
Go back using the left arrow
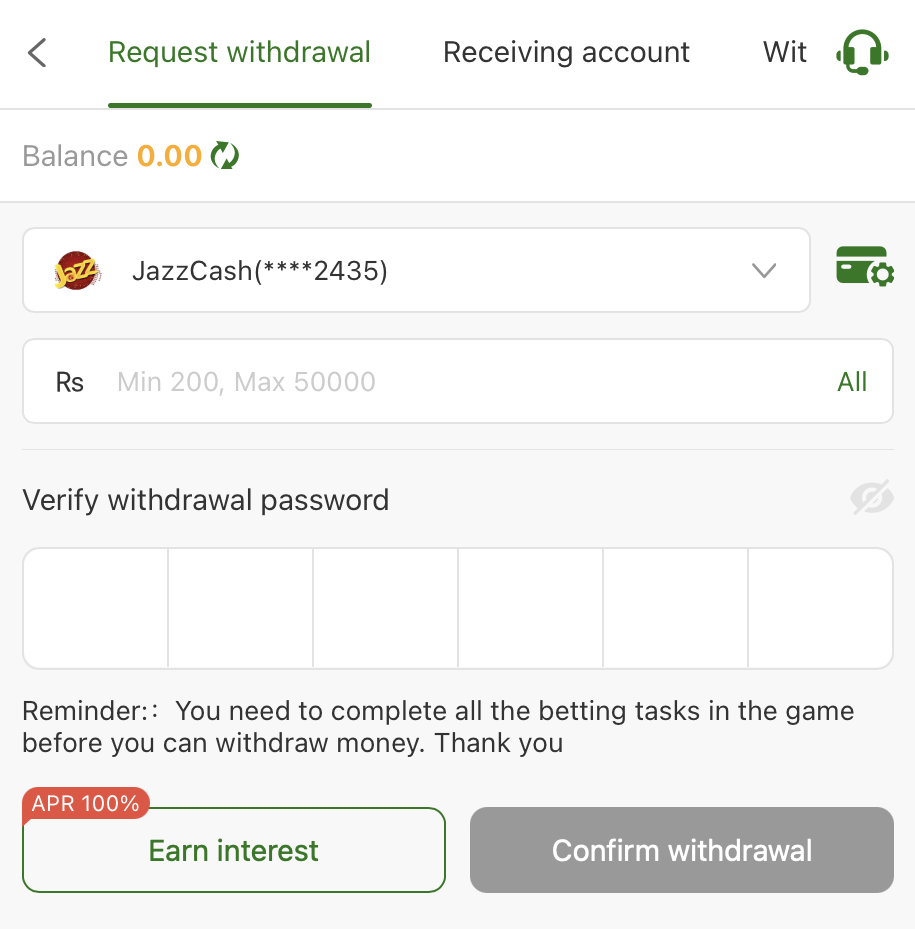(37, 53)
